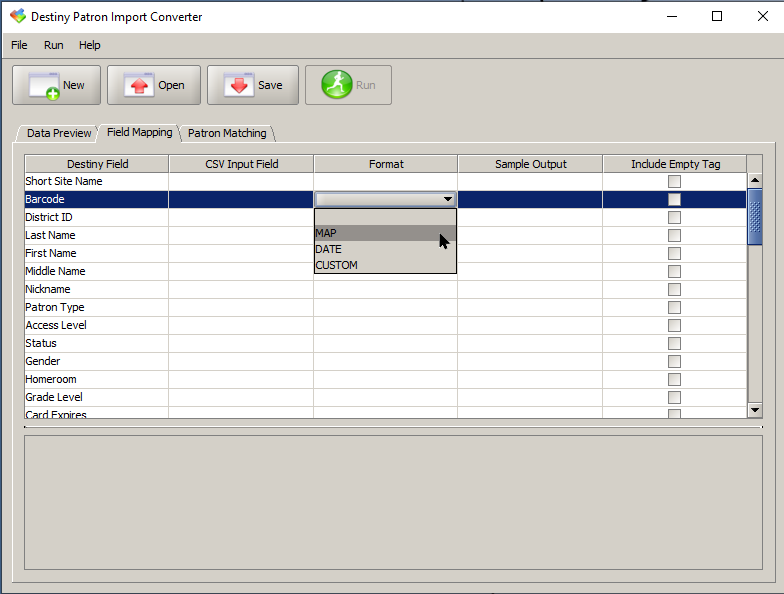Switch to the Data Preview tab

[x=58, y=134]
